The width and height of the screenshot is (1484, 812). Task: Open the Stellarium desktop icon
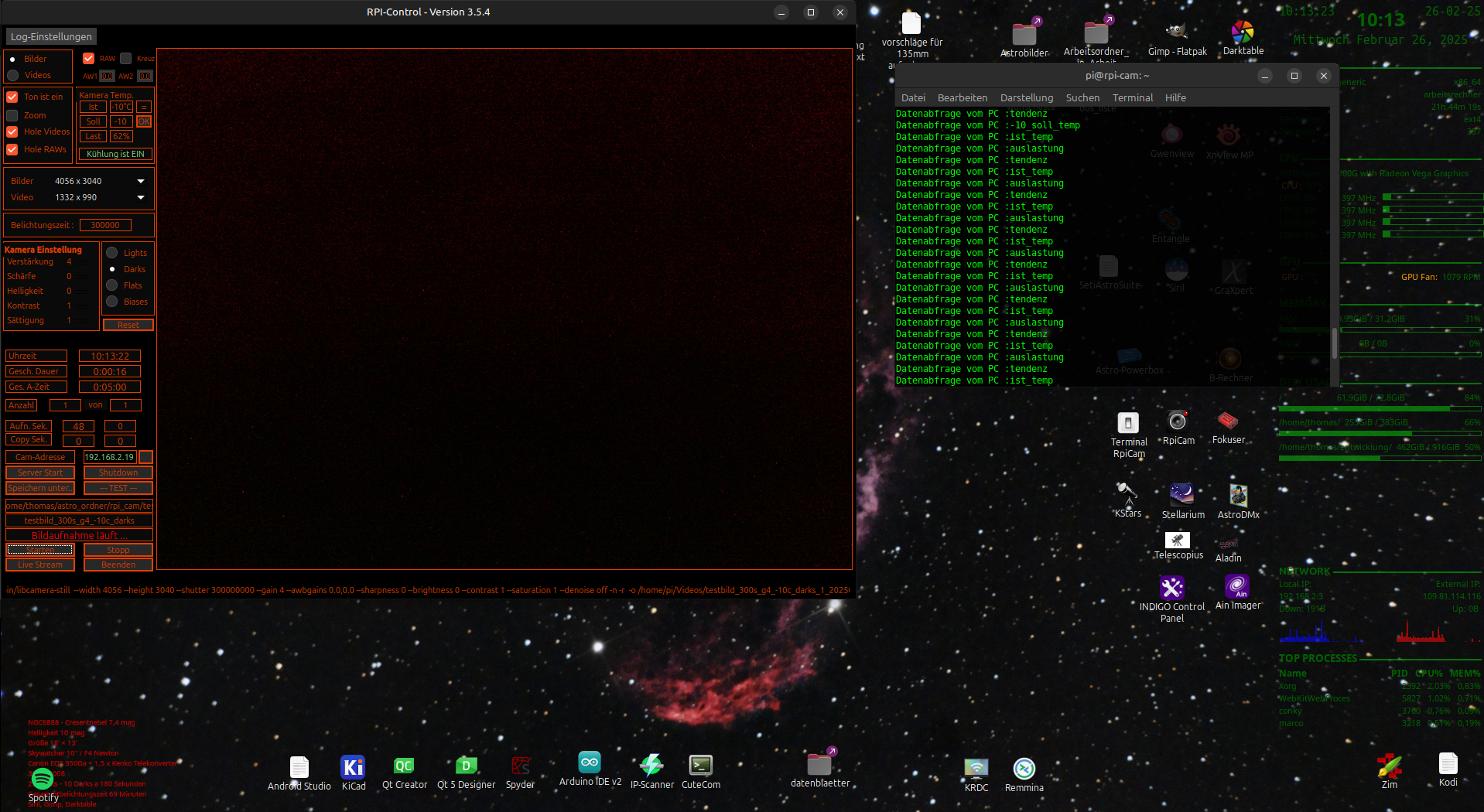point(1182,500)
